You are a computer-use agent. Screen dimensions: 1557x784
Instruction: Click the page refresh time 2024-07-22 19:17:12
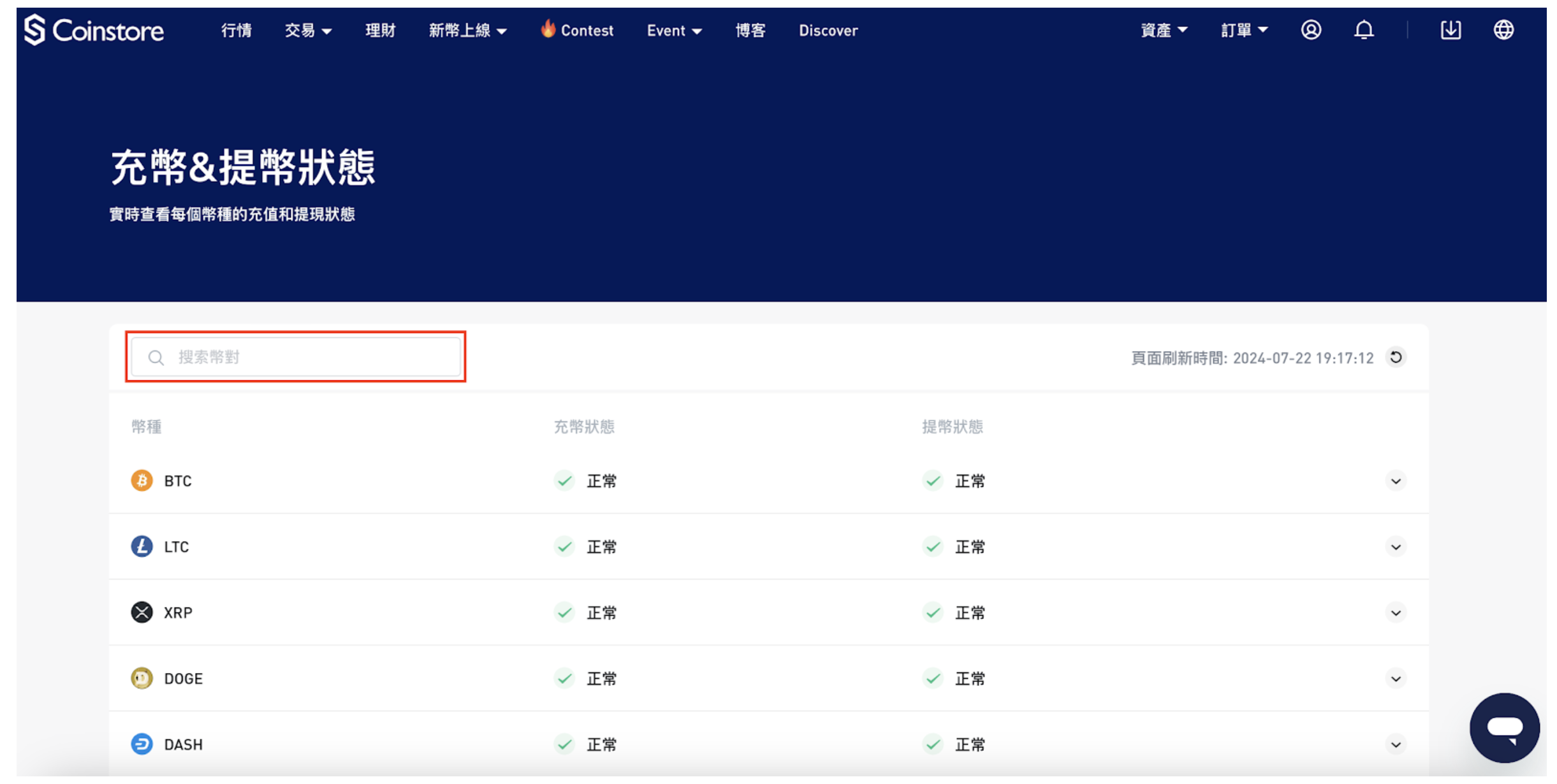(x=1303, y=358)
